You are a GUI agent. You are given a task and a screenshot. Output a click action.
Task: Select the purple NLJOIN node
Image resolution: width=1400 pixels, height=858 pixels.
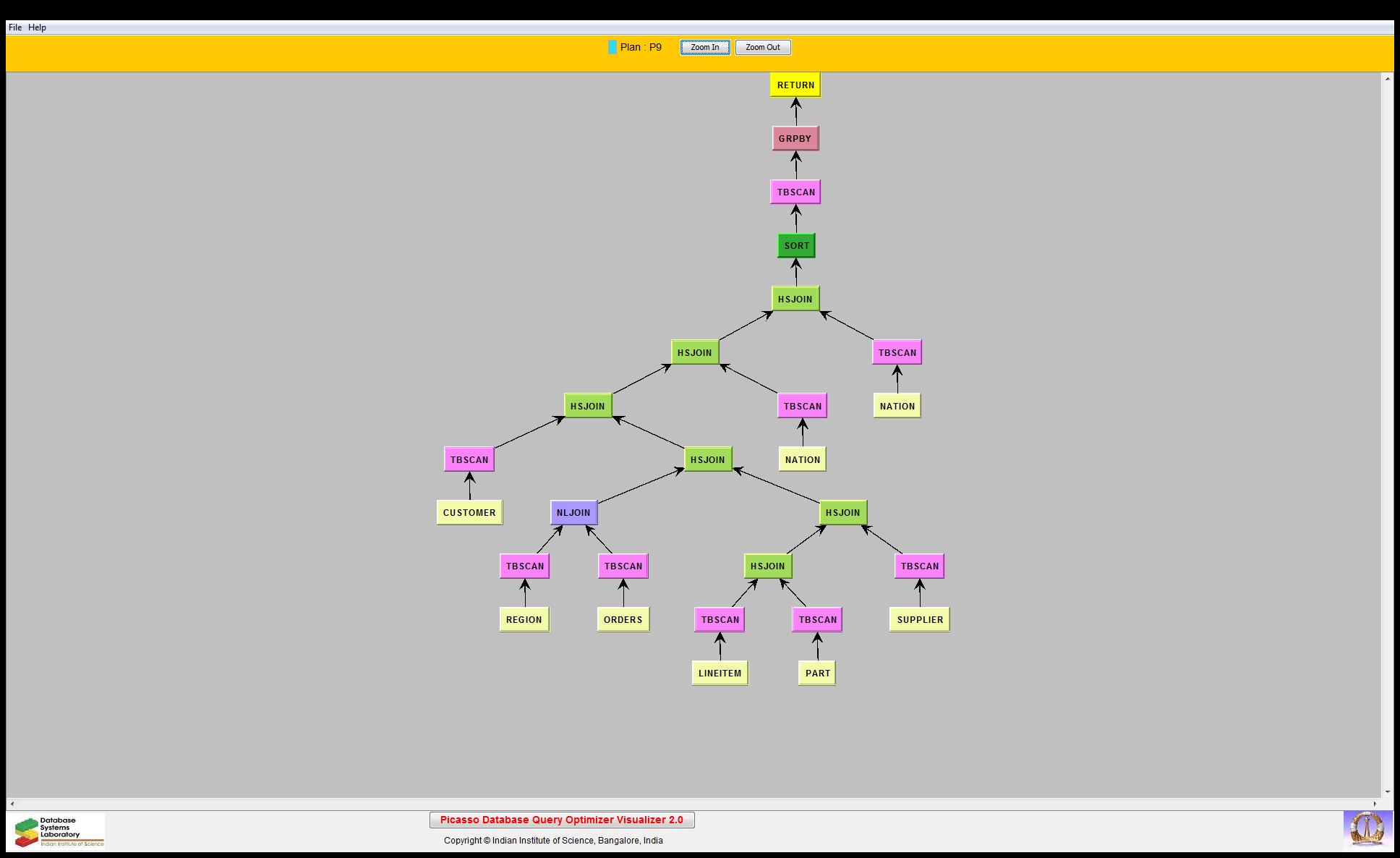tap(573, 512)
